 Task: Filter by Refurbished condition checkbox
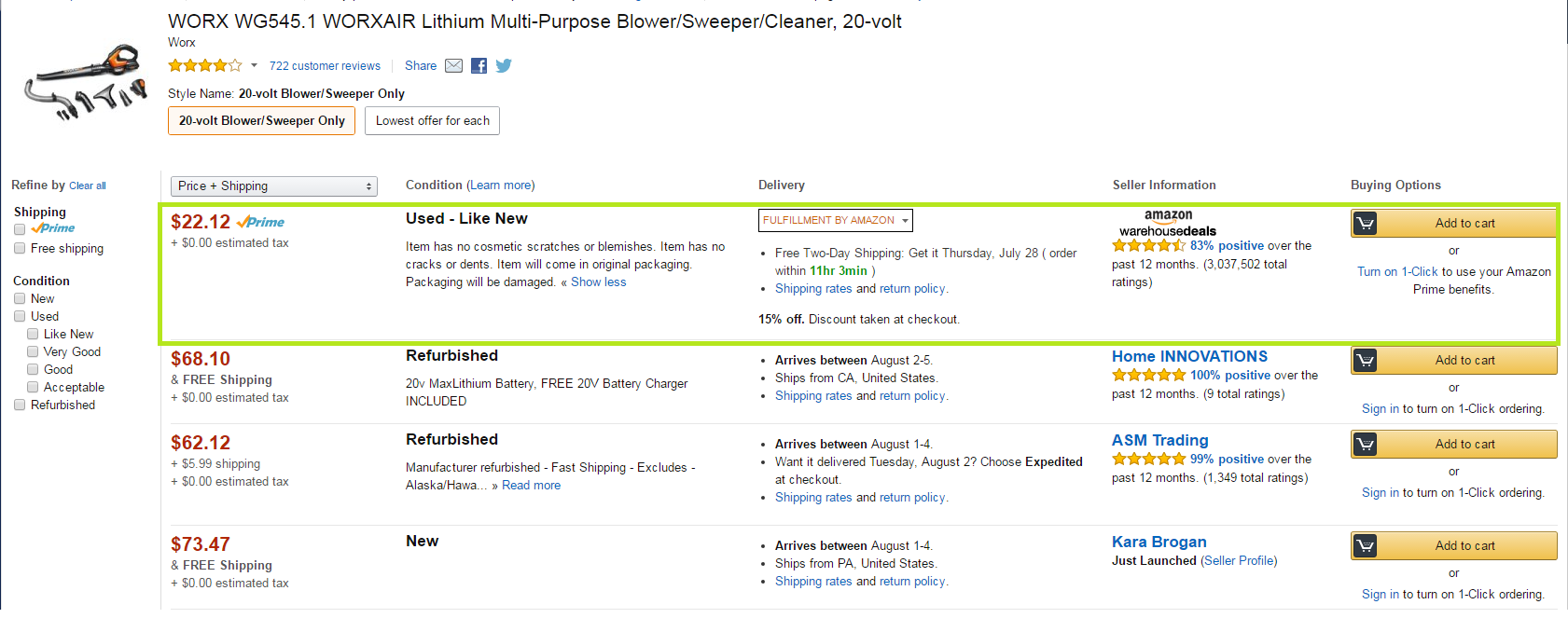(x=20, y=405)
